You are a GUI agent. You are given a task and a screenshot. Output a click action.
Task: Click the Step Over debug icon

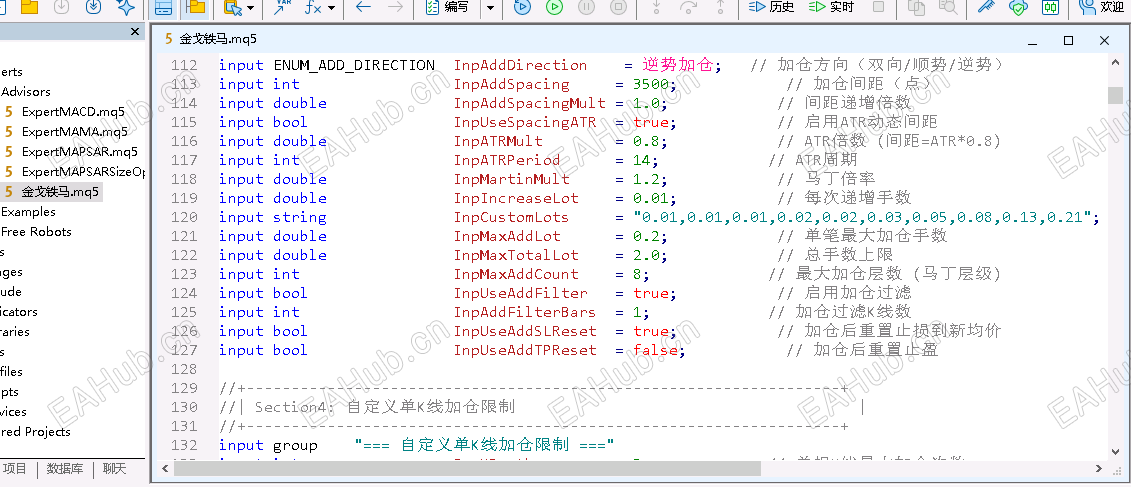click(688, 7)
